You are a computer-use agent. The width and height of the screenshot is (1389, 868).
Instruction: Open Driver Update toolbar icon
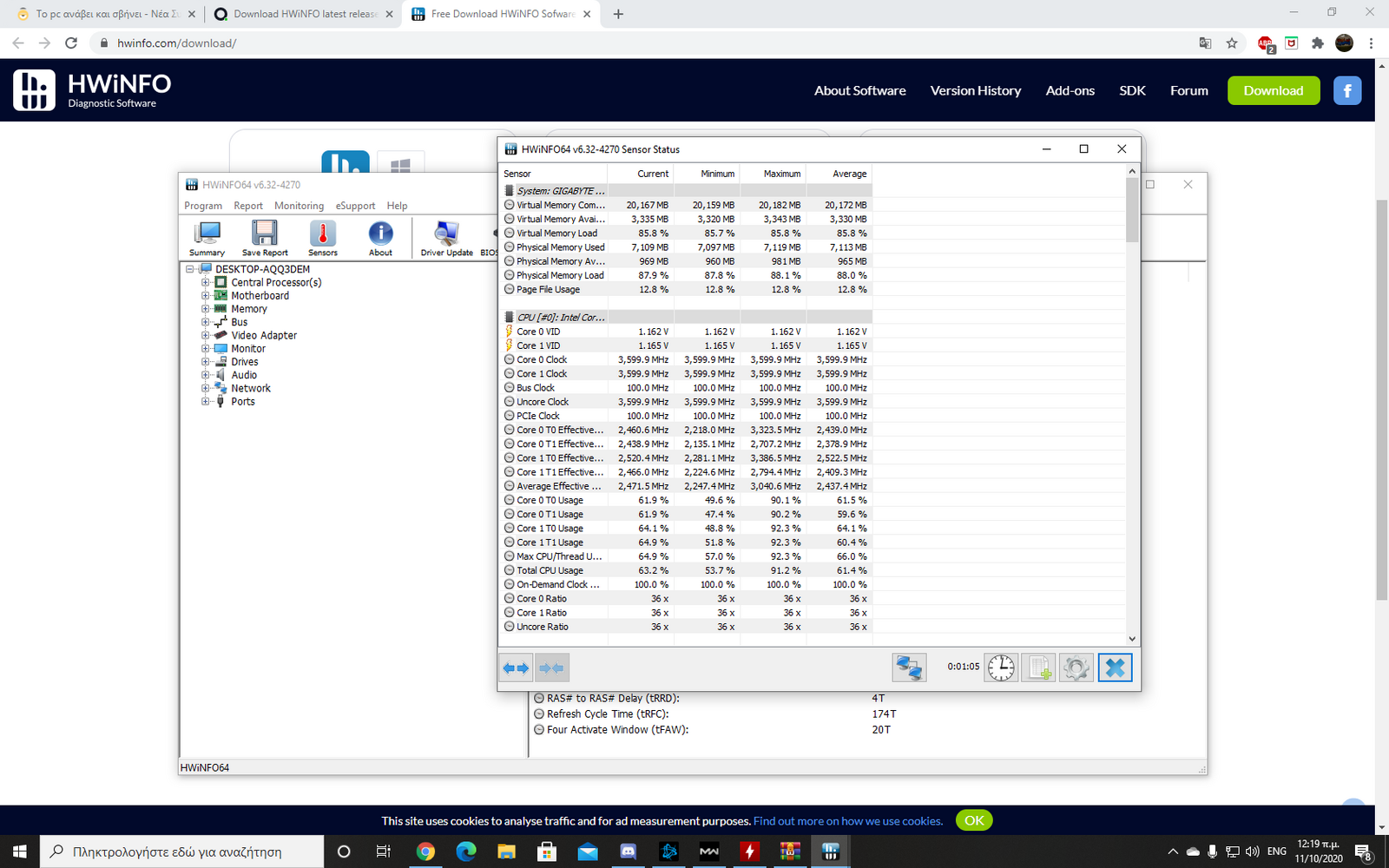[x=447, y=238]
